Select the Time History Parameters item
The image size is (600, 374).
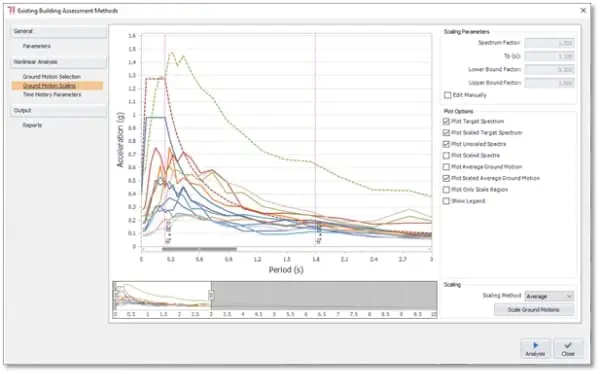52,95
